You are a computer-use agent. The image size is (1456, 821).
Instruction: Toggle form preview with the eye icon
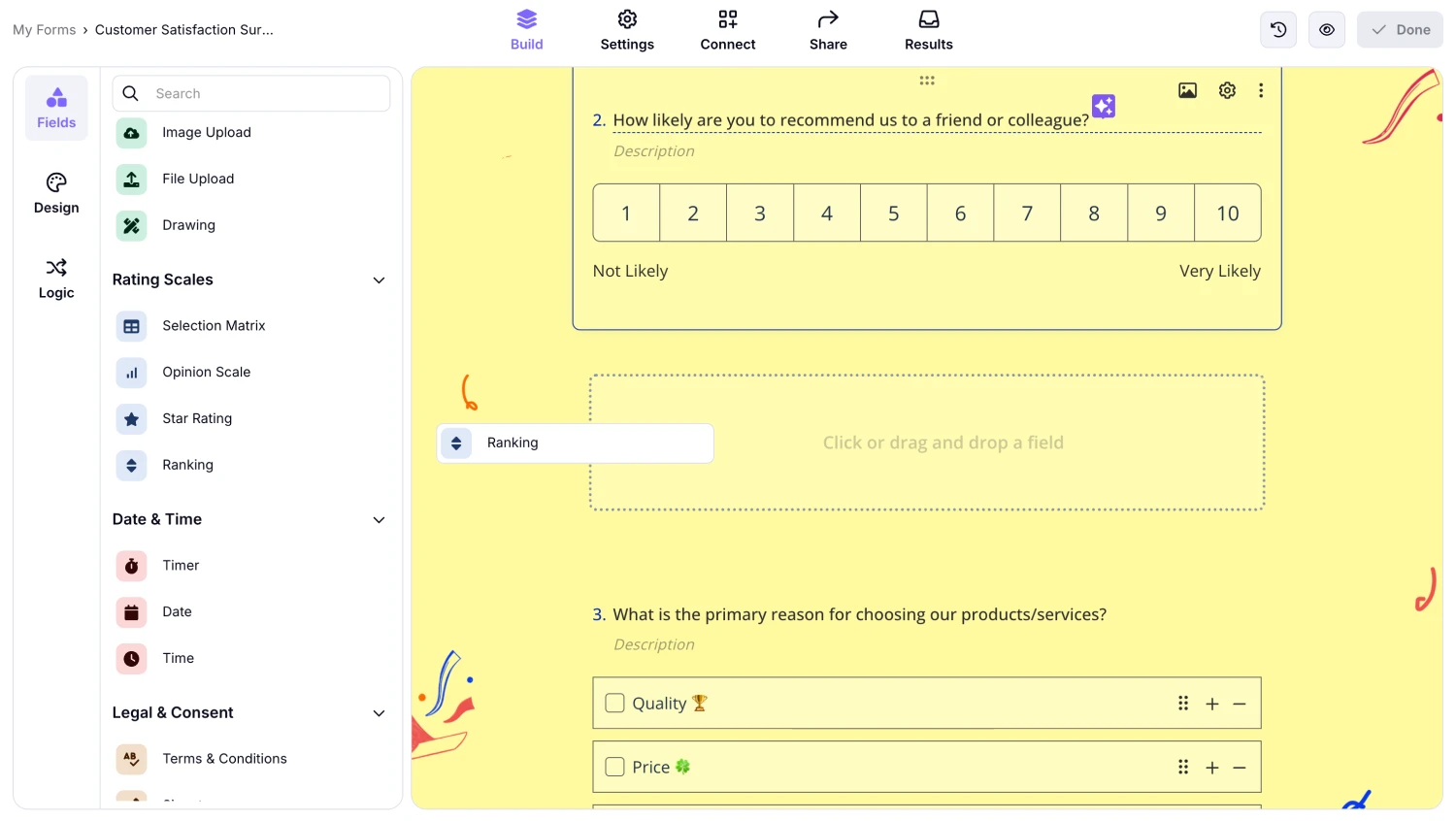pyautogui.click(x=1326, y=29)
